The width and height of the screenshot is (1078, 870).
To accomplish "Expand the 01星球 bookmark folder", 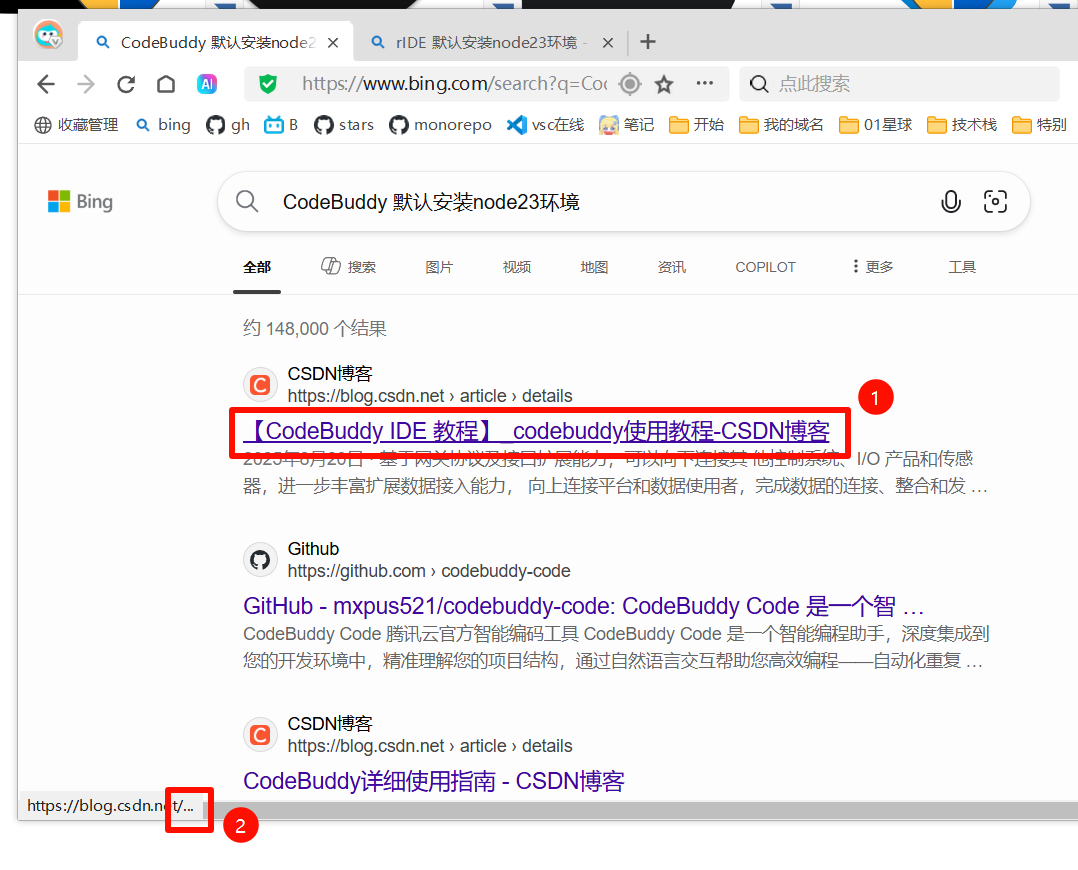I will point(875,124).
